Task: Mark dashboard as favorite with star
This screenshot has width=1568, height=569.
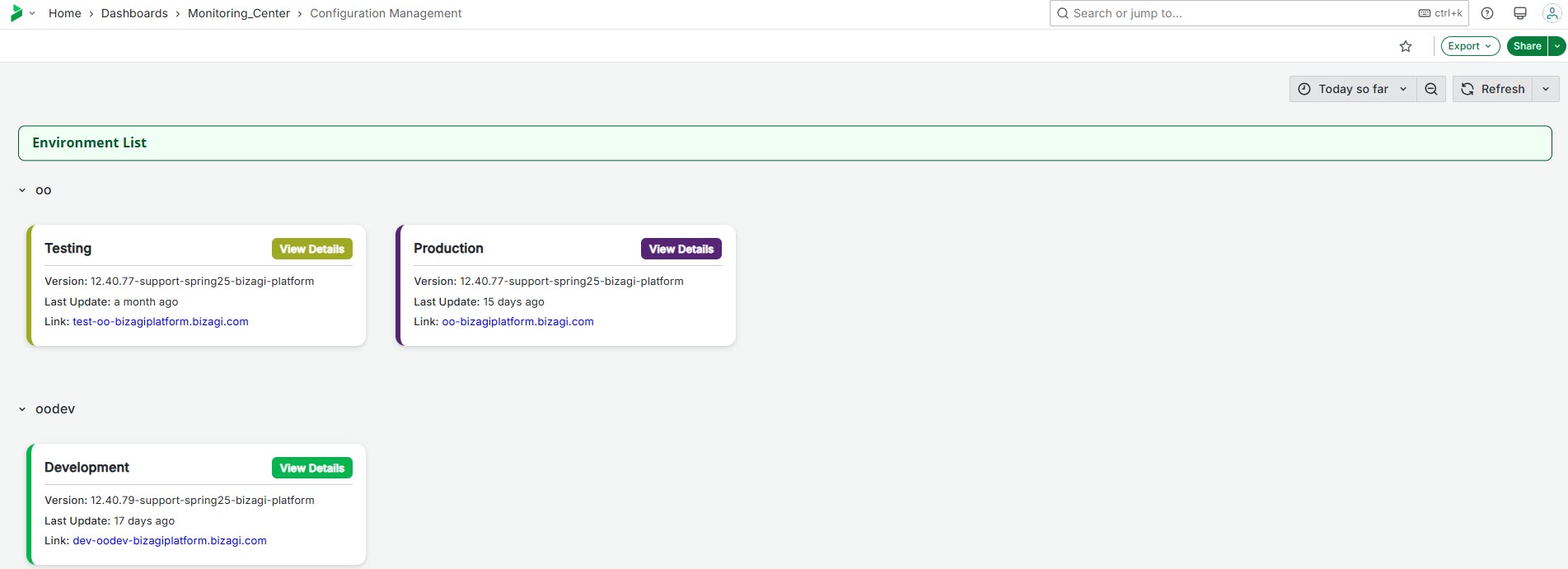Action: pyautogui.click(x=1406, y=46)
